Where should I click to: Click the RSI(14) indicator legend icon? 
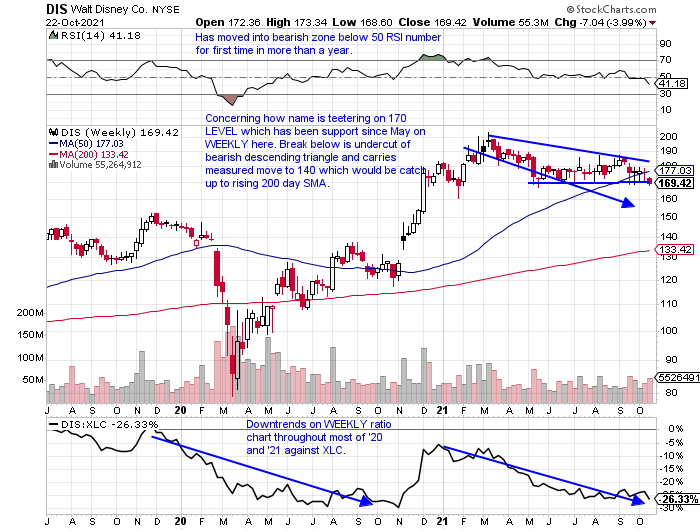click(53, 35)
